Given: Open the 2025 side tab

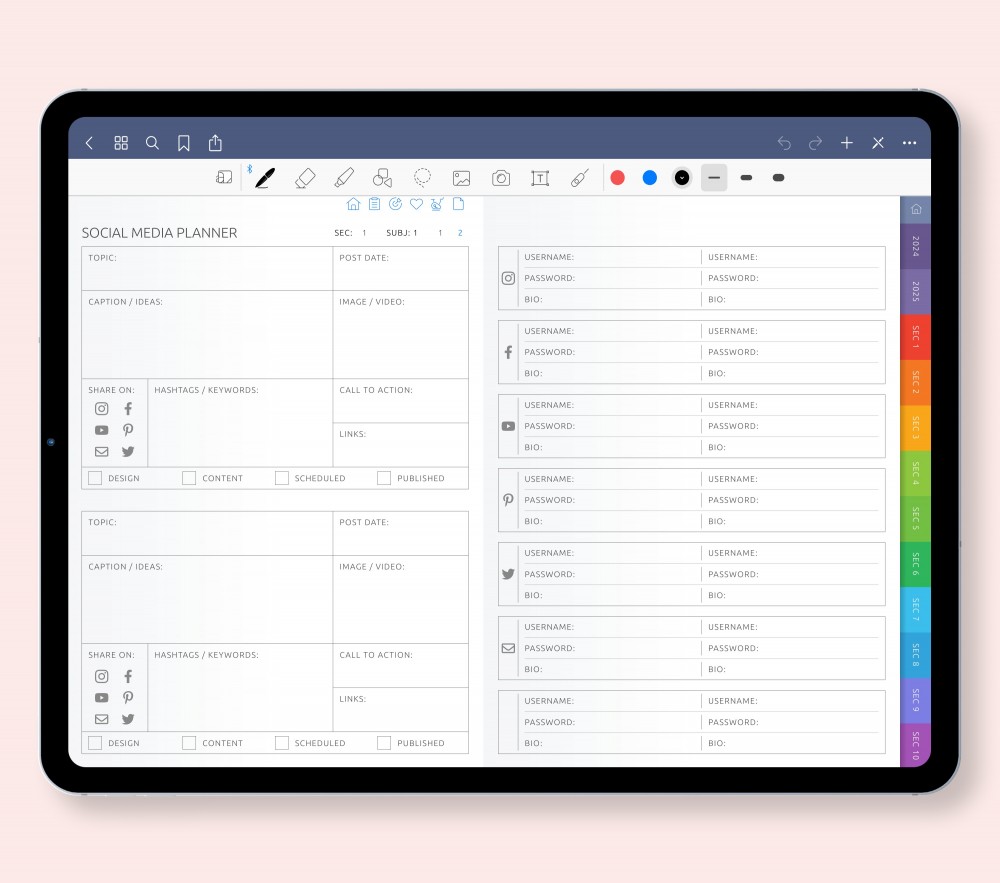Looking at the screenshot, I should (x=916, y=291).
